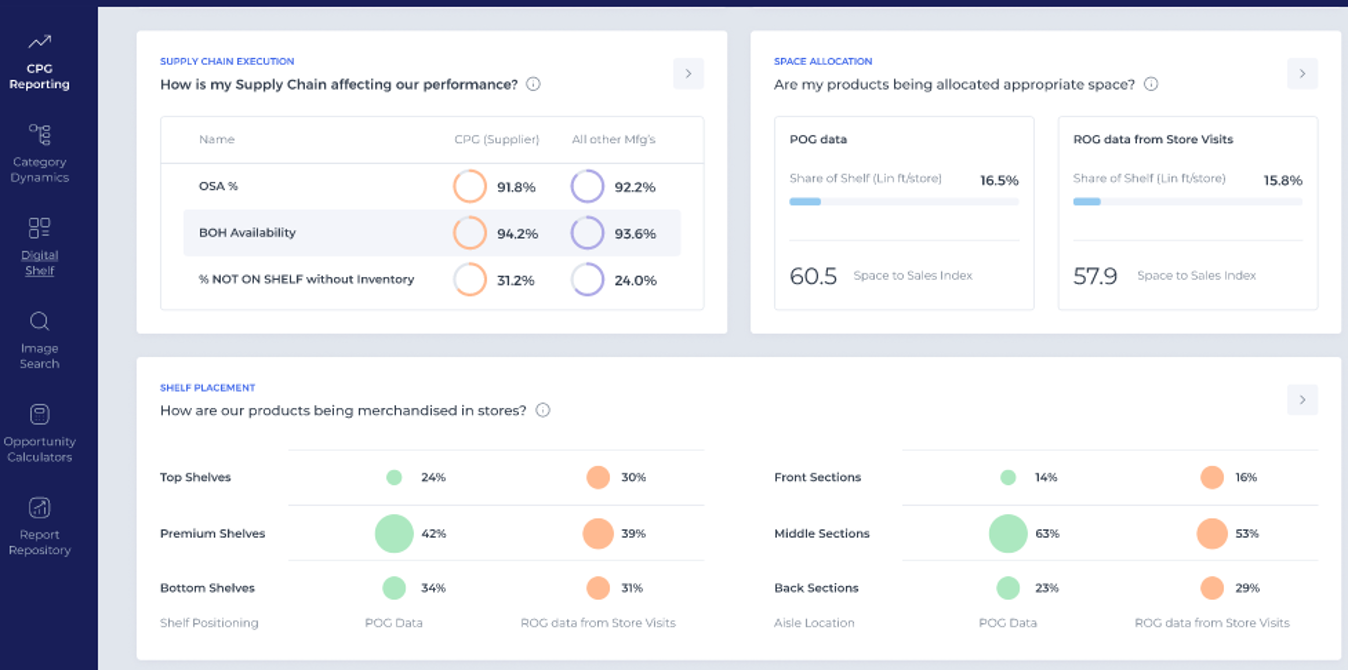Open Image Search from sidebar
Screen dimensions: 1348x670
click(x=39, y=340)
